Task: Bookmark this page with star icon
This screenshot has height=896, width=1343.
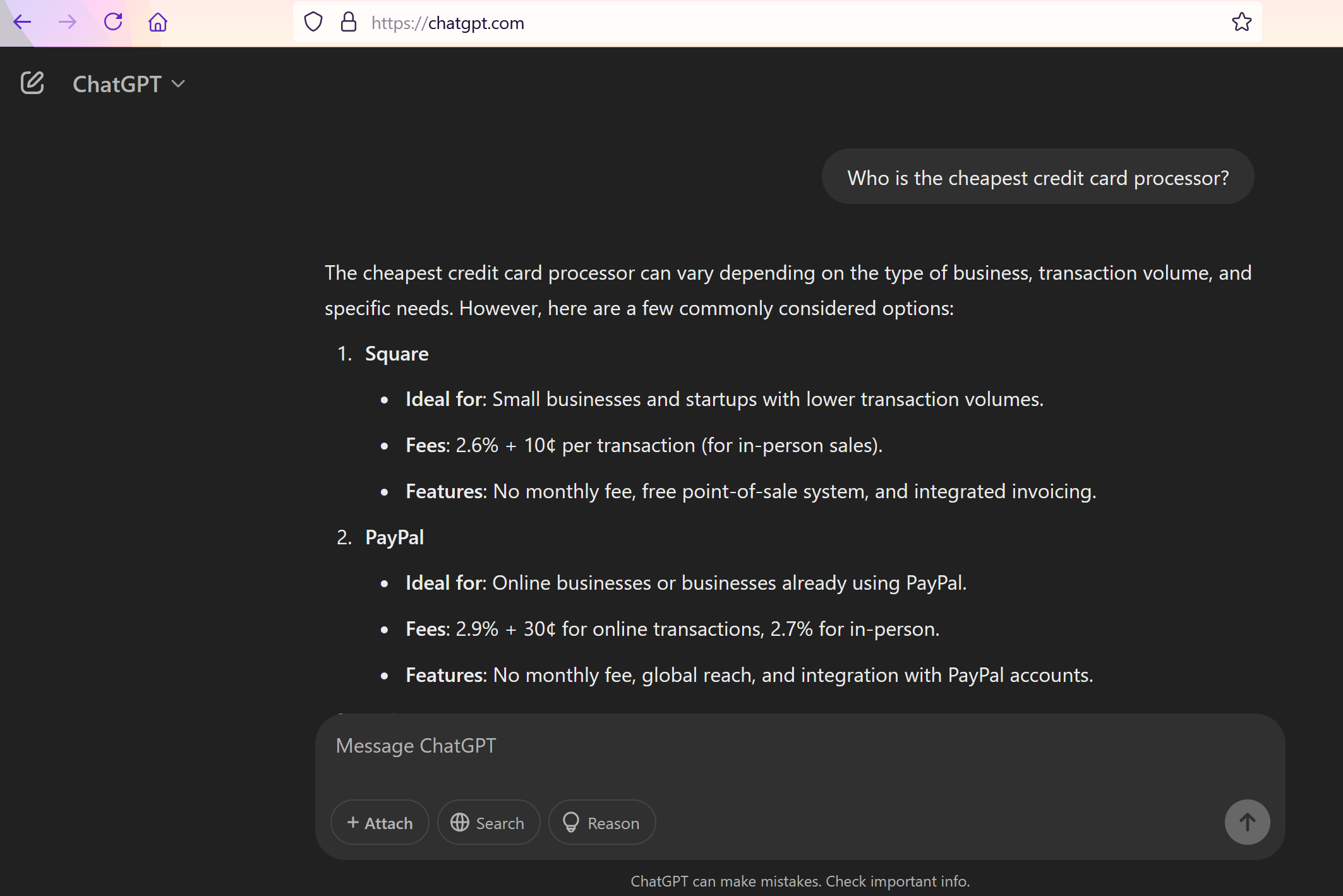Action: (1241, 23)
